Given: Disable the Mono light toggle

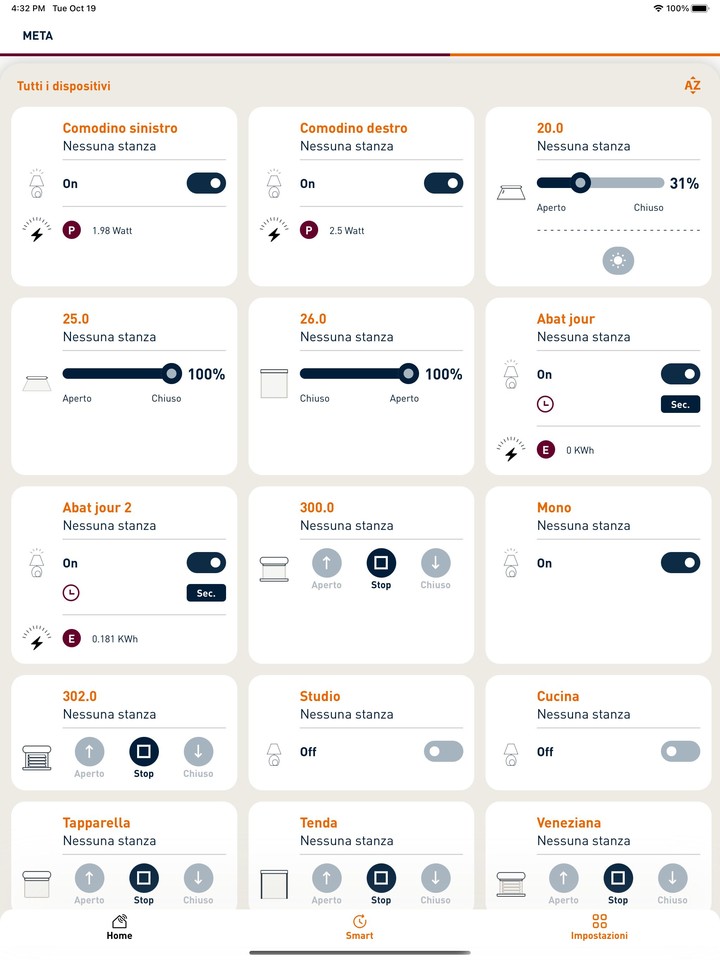Looking at the screenshot, I should pyautogui.click(x=680, y=563).
